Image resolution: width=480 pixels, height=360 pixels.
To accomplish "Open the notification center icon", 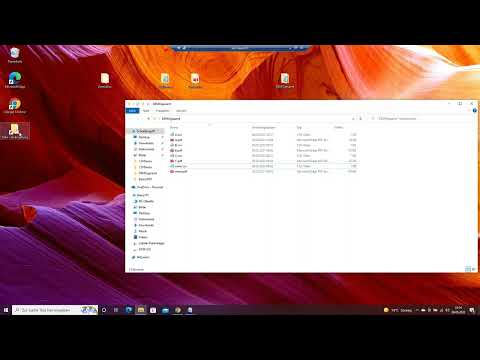I will click(472, 310).
